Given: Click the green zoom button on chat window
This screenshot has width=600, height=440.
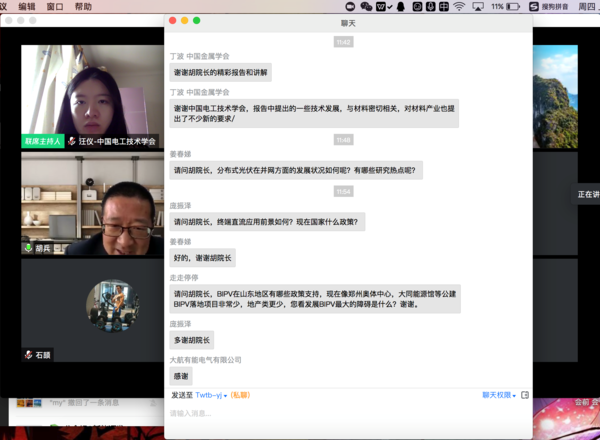Looking at the screenshot, I should tap(197, 20).
